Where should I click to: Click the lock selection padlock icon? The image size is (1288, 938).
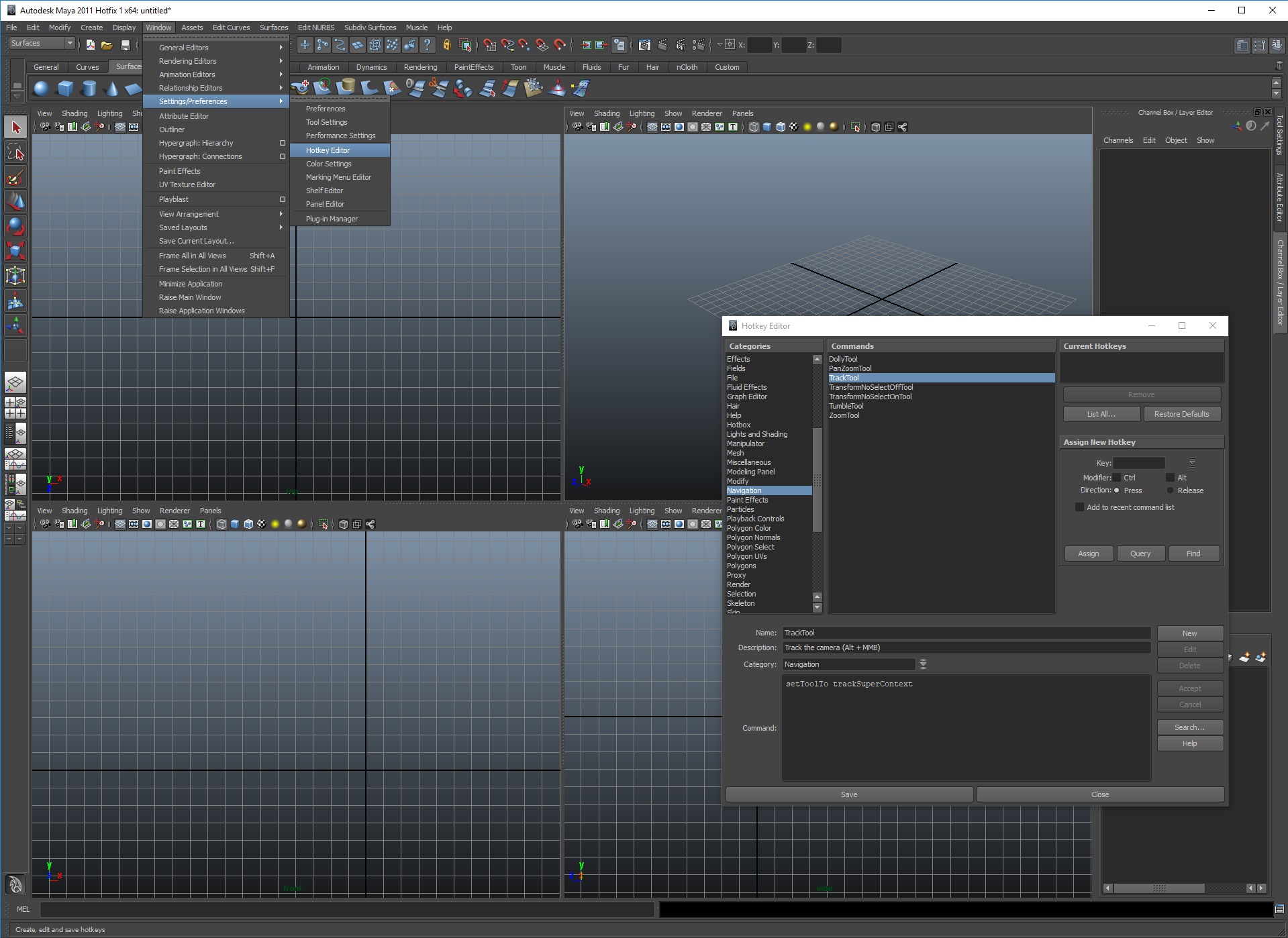446,45
